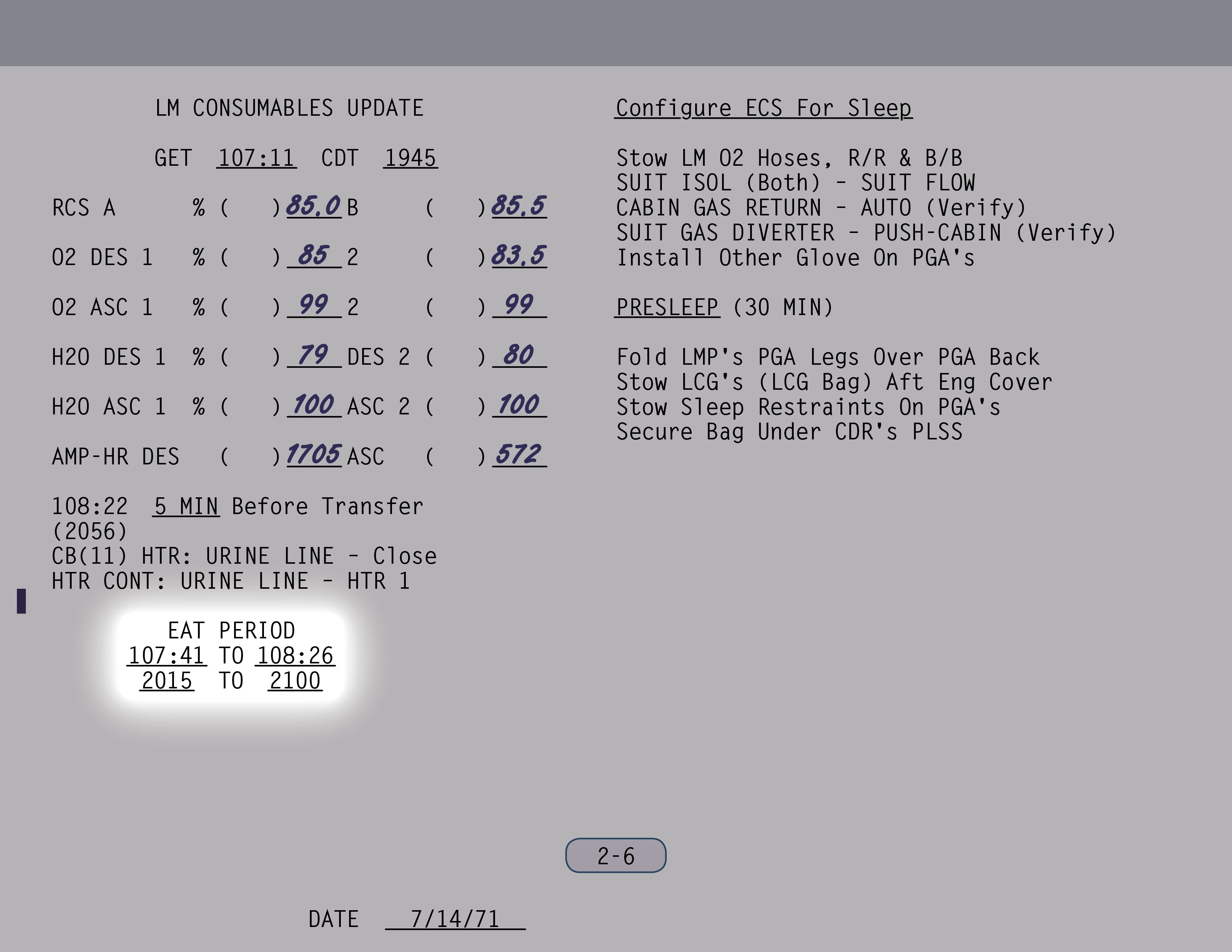Click the DATE field 7/14/71
1232x952 pixels.
point(455,919)
